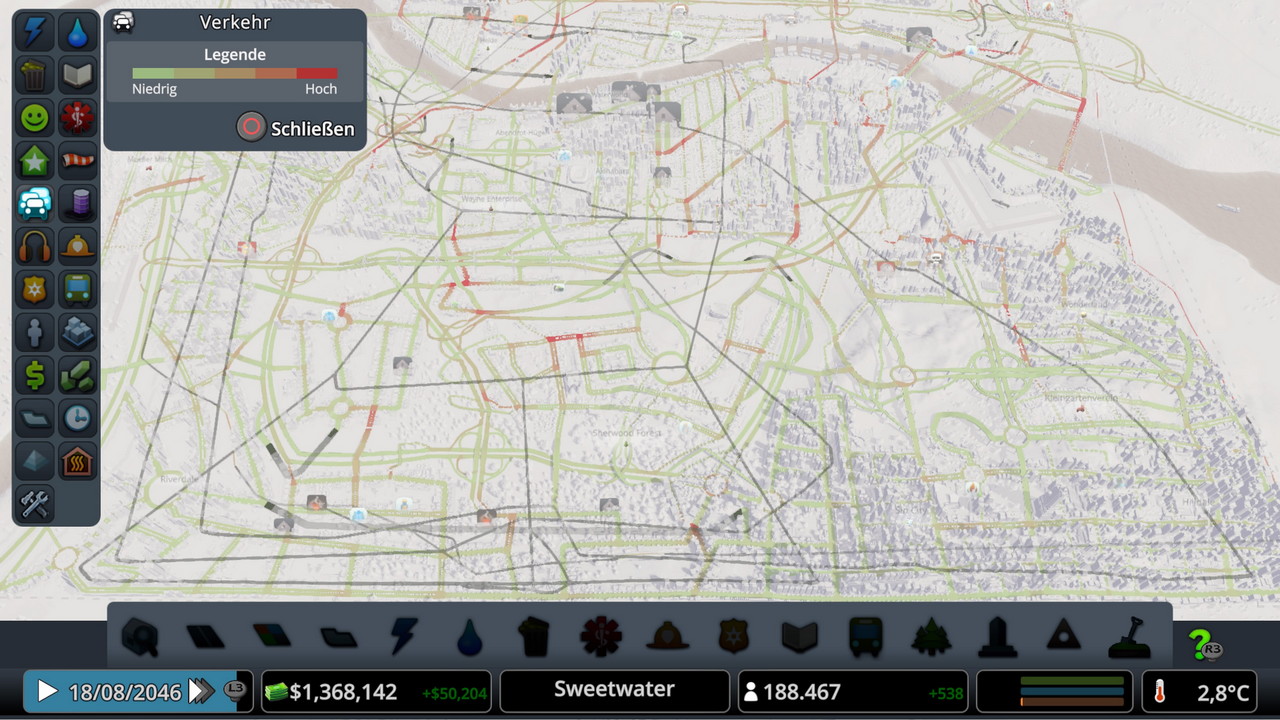Click the traffic legend color gradient
The height and width of the screenshot is (720, 1280).
(x=235, y=73)
